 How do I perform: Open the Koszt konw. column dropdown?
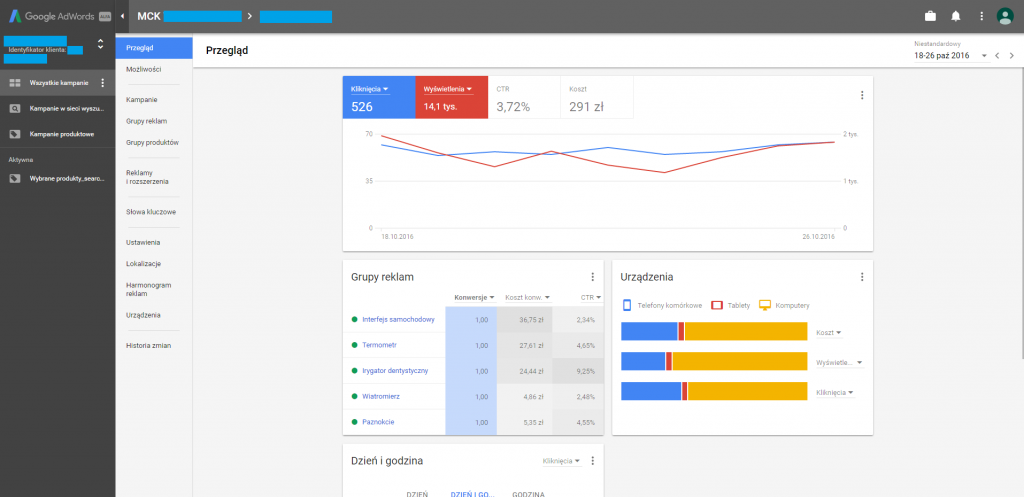click(528, 298)
